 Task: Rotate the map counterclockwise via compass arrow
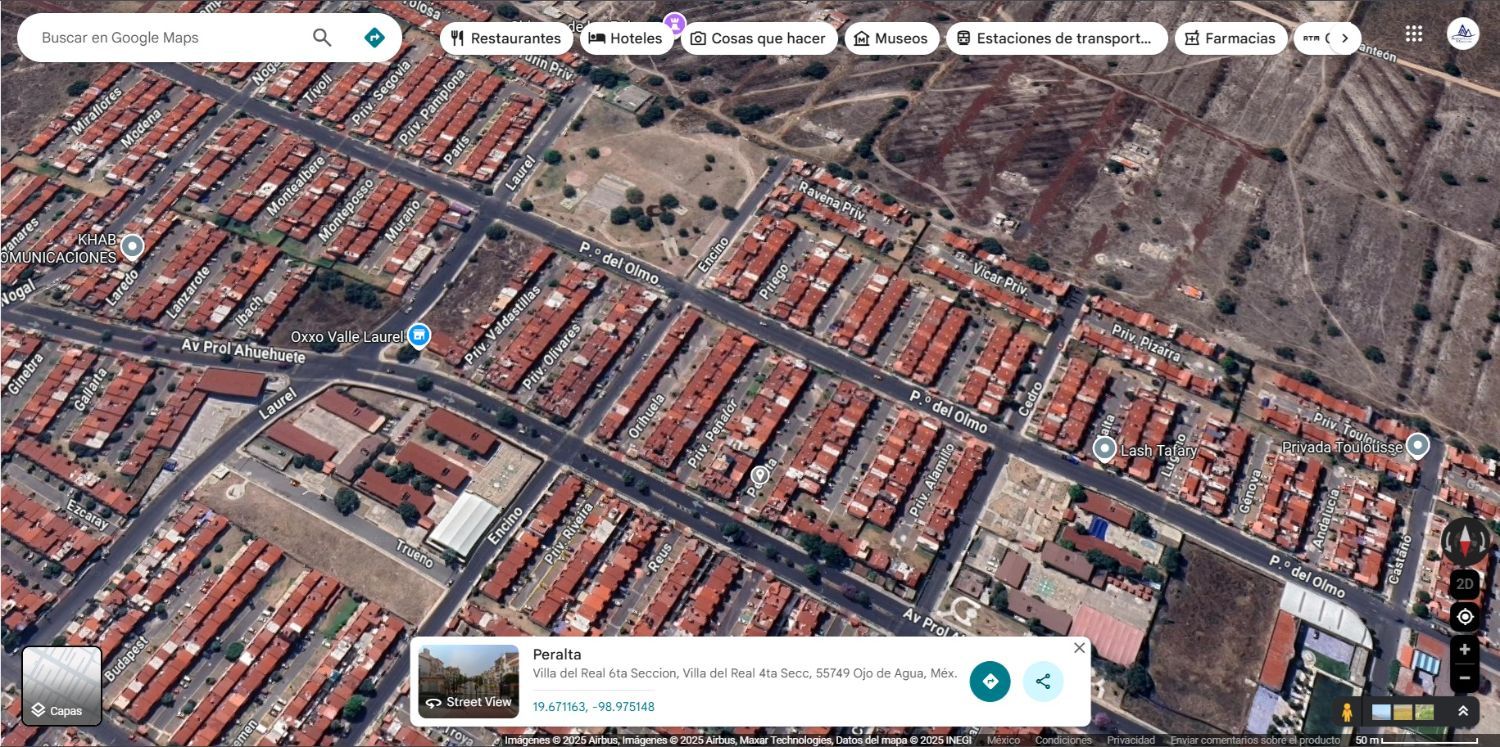click(1449, 541)
